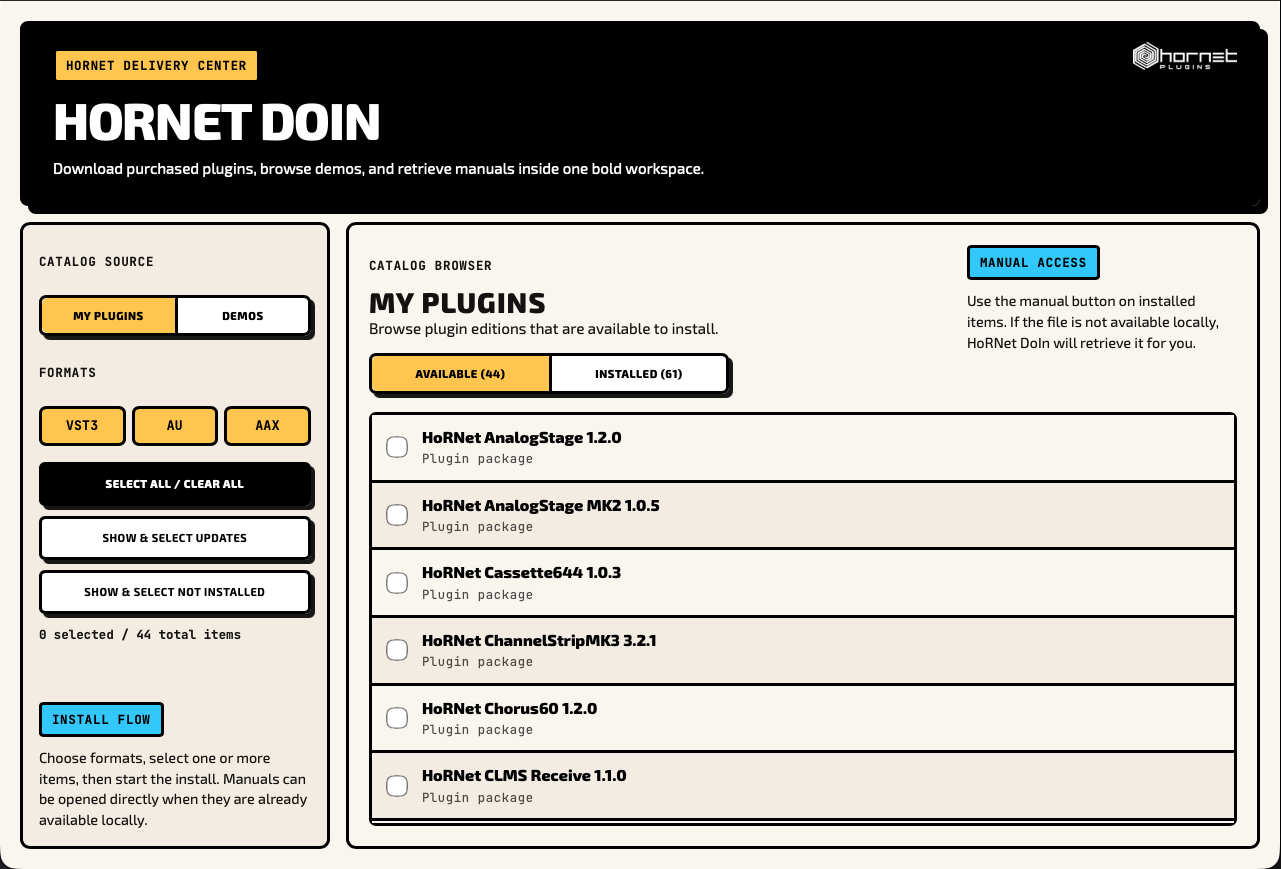1281x869 pixels.
Task: Click the Formats label
Action: click(68, 373)
